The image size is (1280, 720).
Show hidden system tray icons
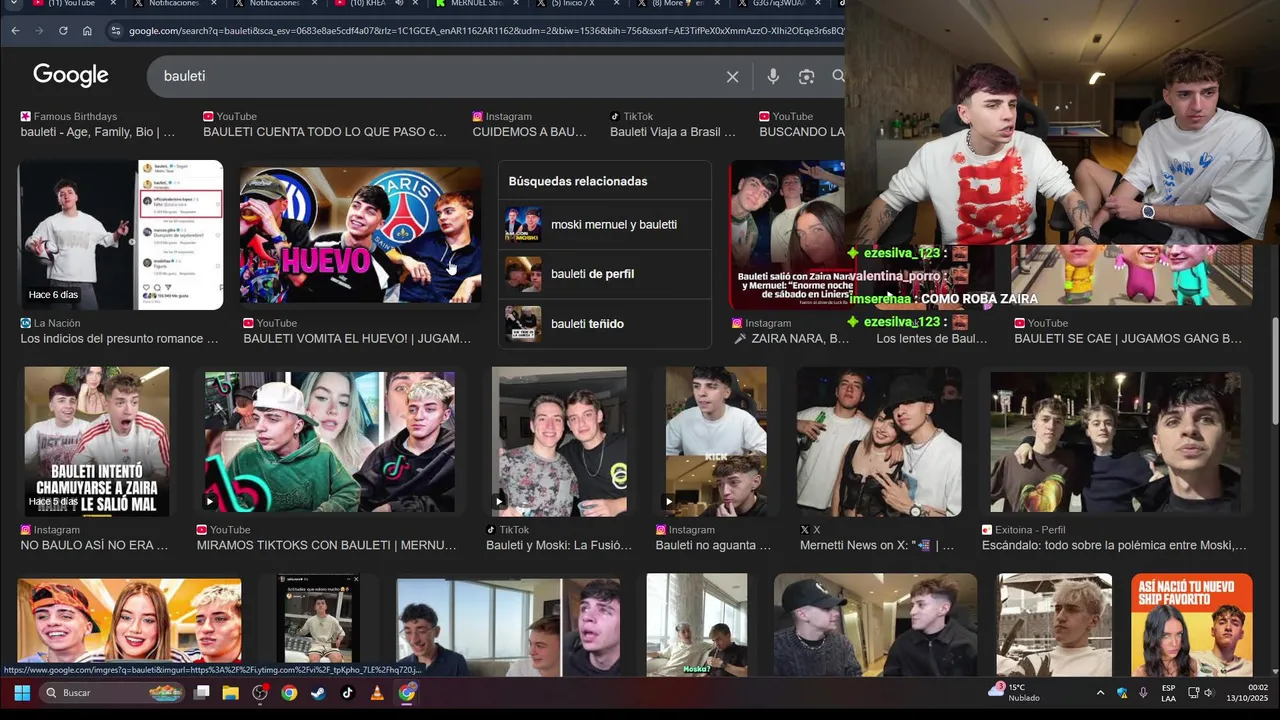(1100, 692)
